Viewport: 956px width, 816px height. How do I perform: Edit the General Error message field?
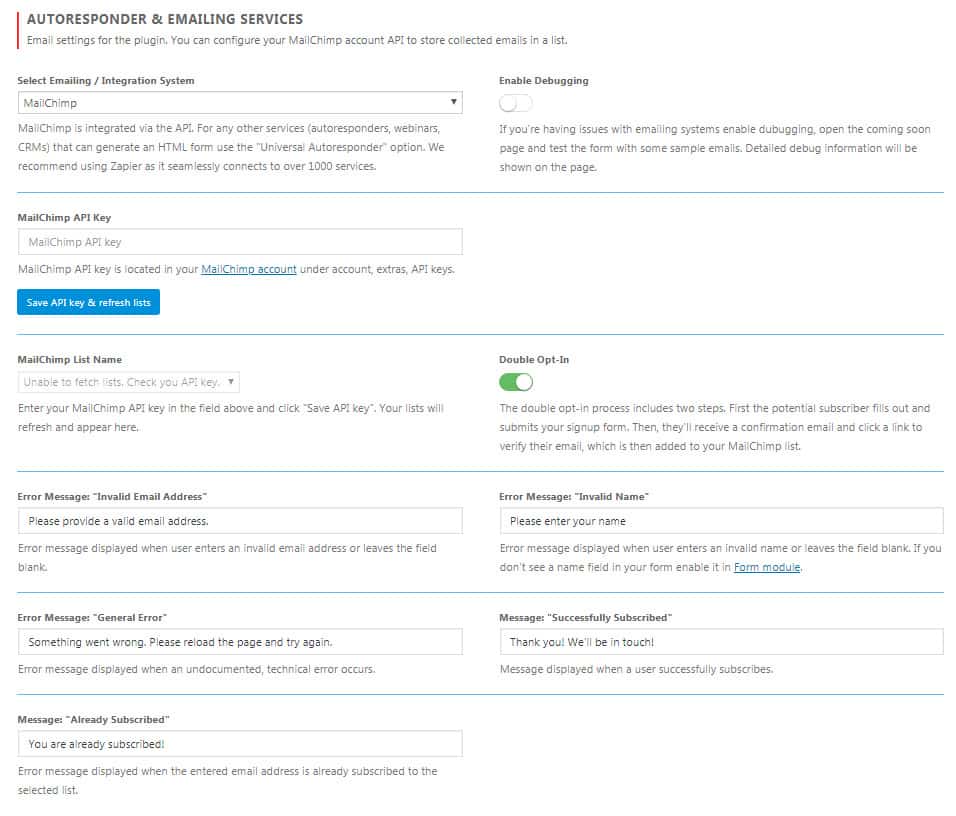click(x=240, y=642)
